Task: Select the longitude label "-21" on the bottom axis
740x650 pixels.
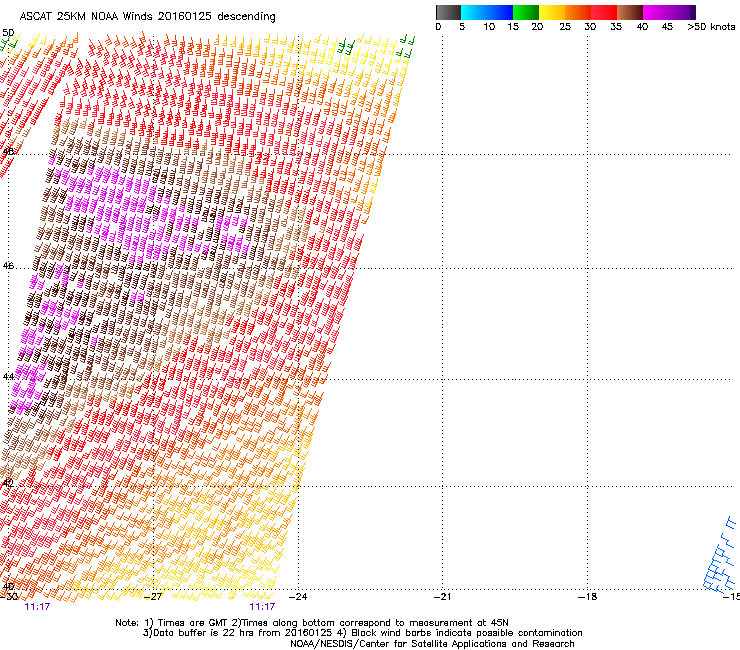Action: (442, 597)
